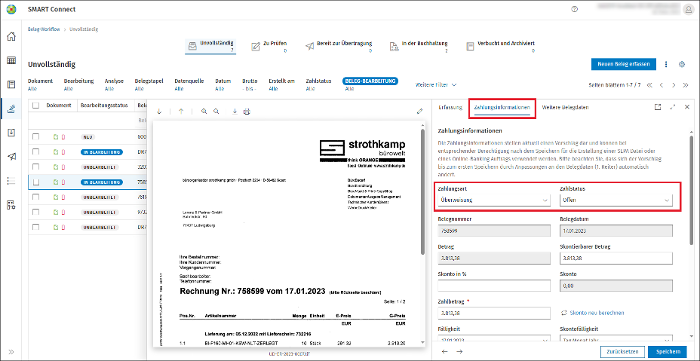This screenshot has width=700, height=361.
Task: Zoom out on the invoice preview
Action: pyautogui.click(x=217, y=112)
